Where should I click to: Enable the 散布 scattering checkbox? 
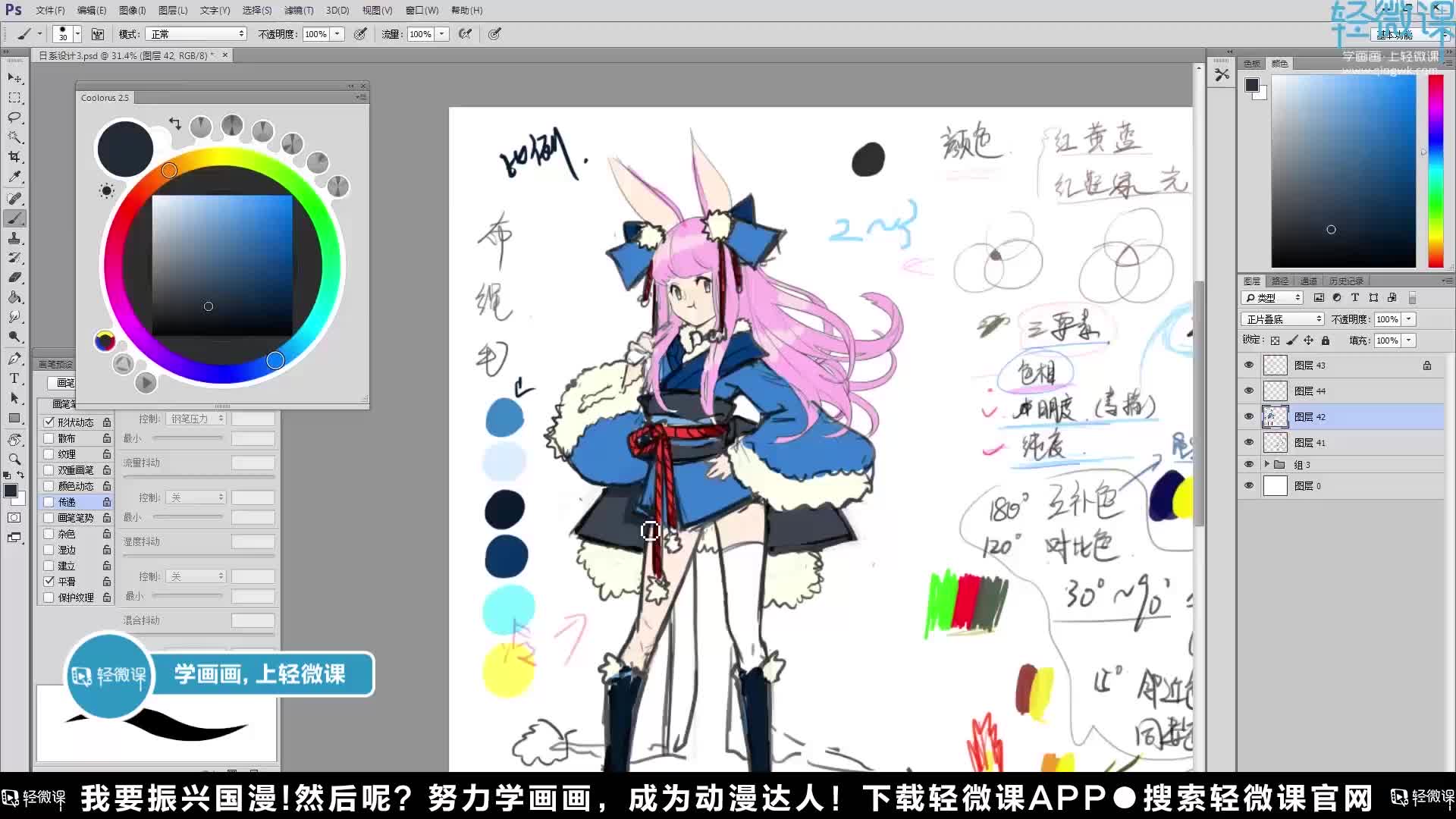point(49,438)
